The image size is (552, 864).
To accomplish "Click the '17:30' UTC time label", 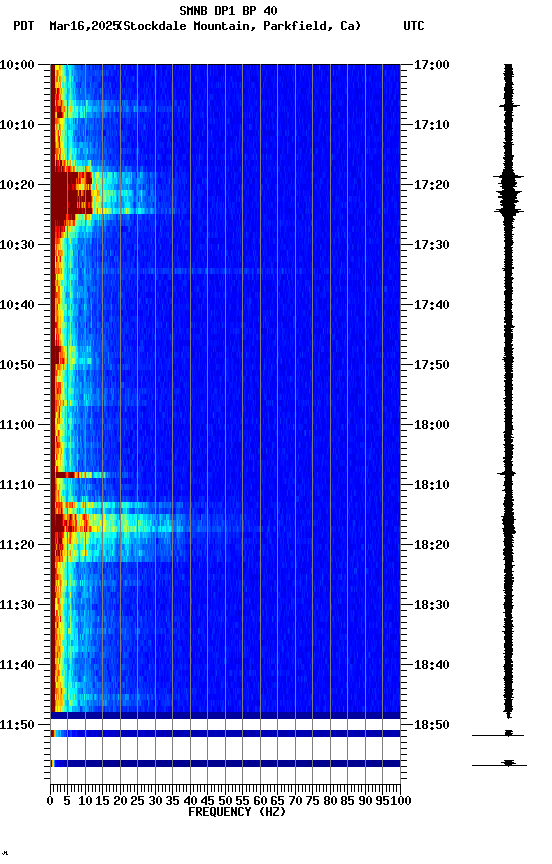I will coord(432,245).
